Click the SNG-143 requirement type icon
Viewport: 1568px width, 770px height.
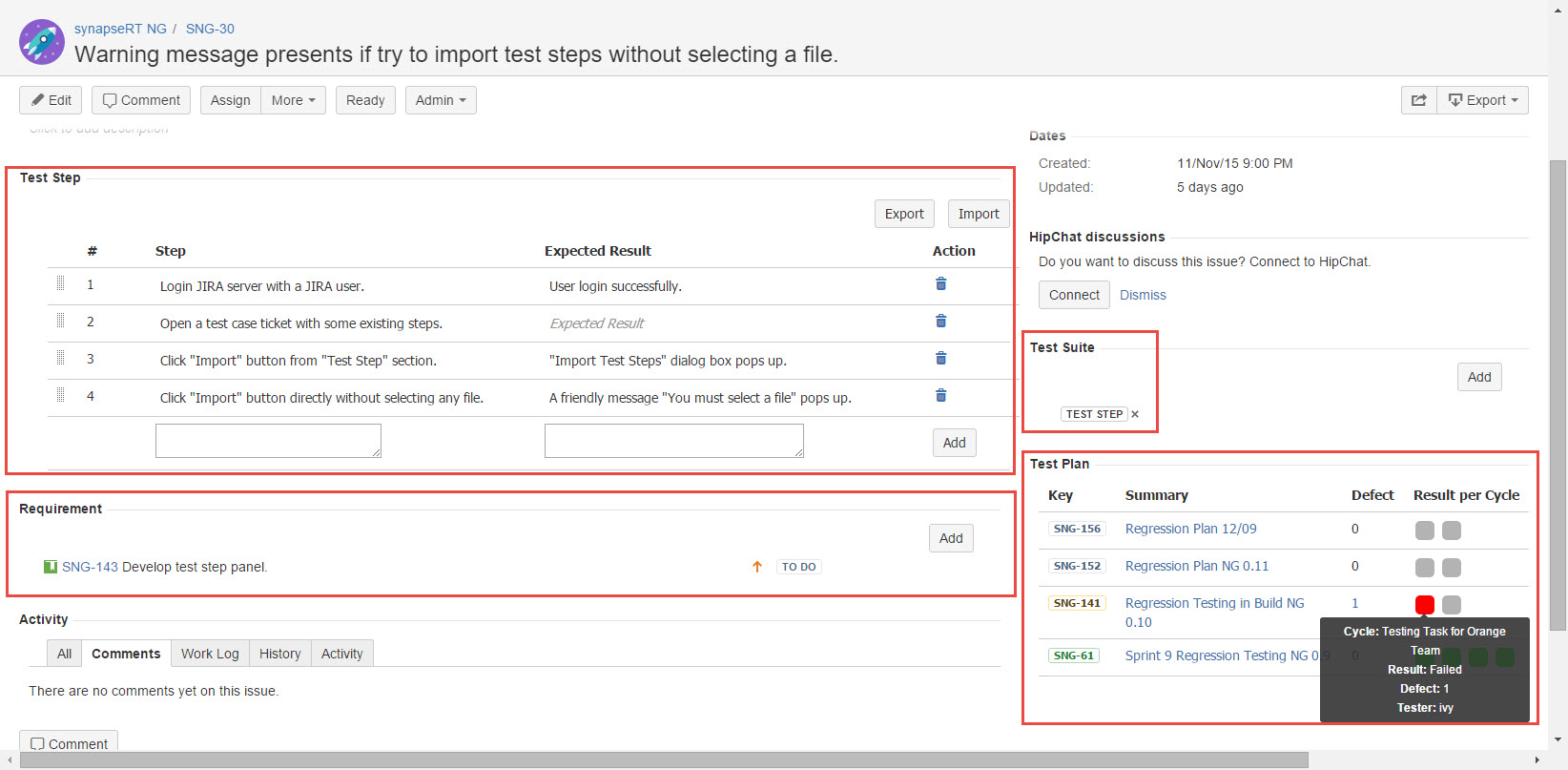pos(51,567)
